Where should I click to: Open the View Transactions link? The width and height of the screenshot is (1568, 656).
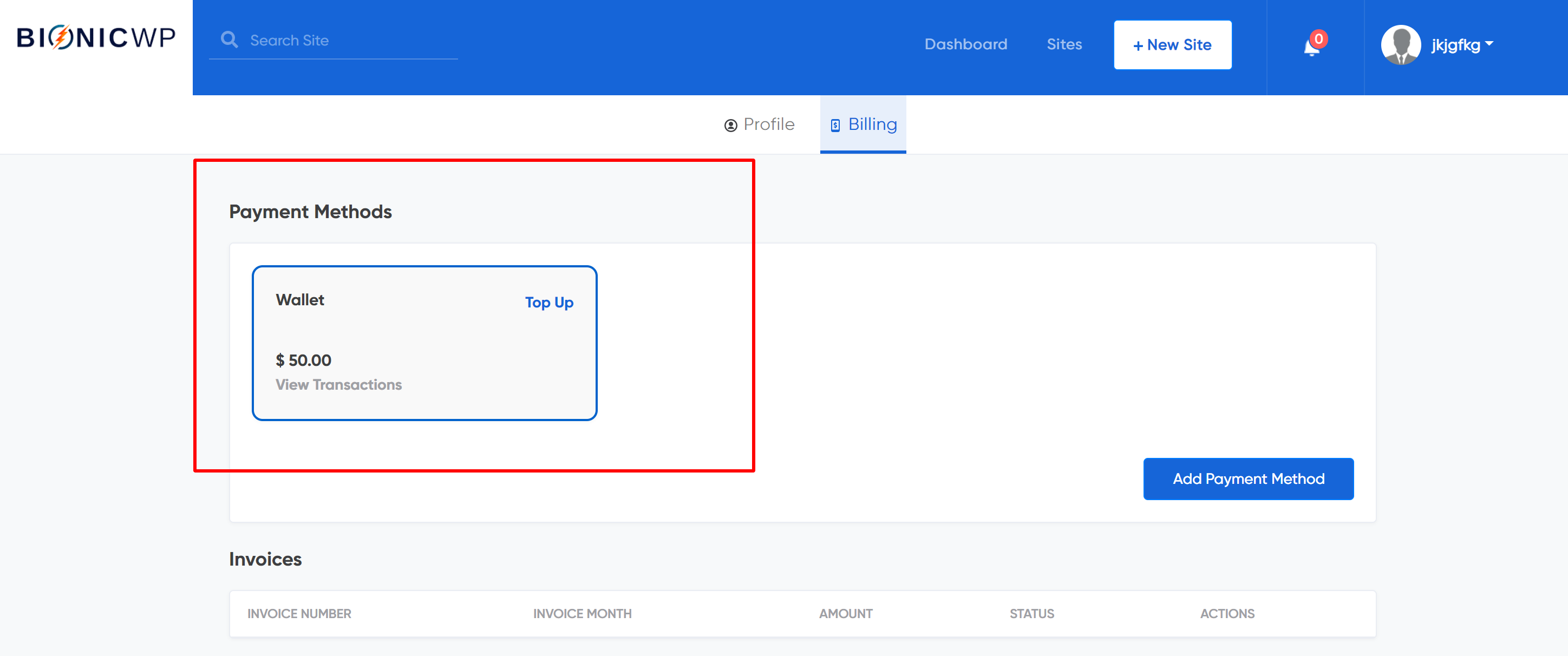(x=338, y=385)
